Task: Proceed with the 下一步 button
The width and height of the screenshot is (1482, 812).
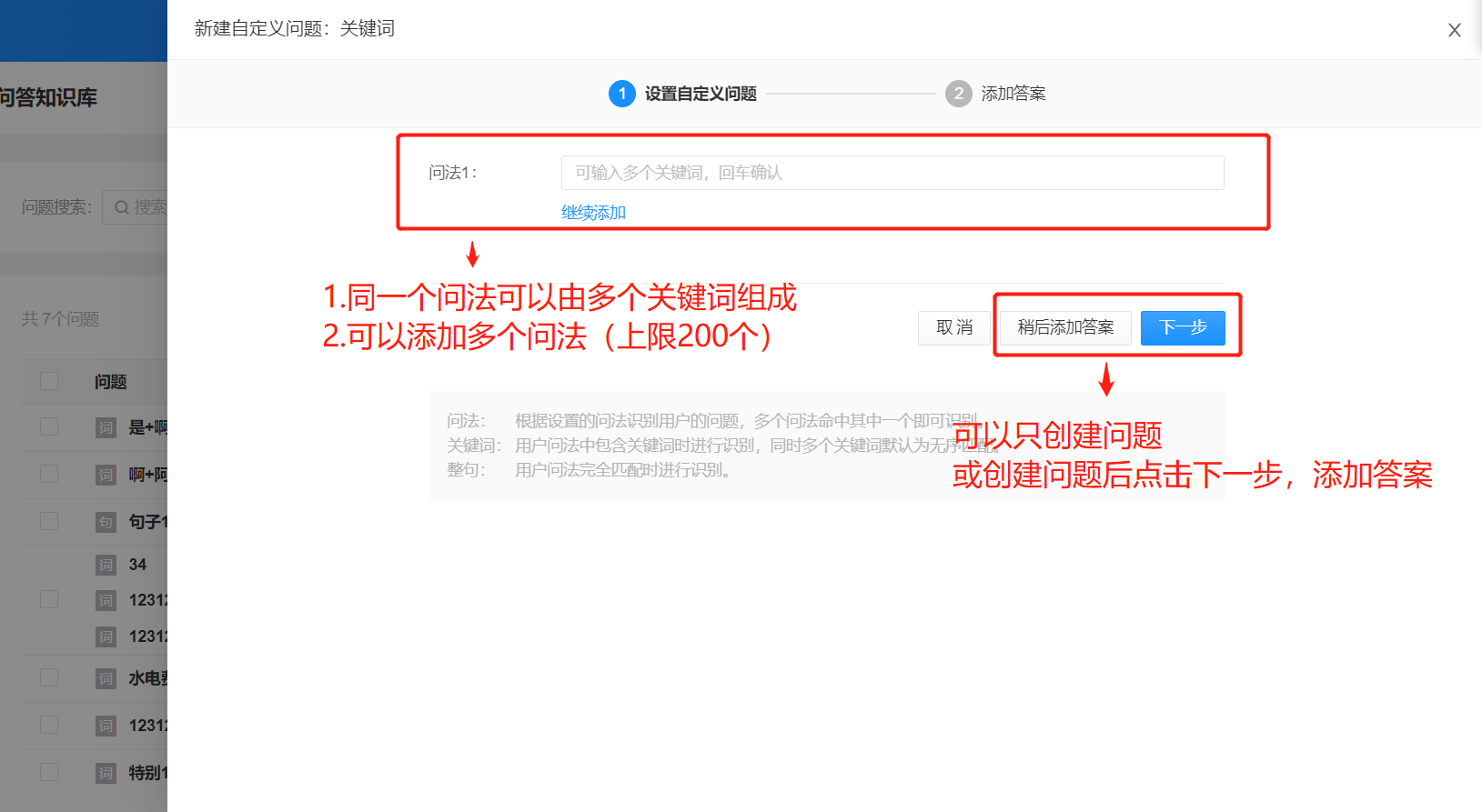Action: pyautogui.click(x=1183, y=327)
